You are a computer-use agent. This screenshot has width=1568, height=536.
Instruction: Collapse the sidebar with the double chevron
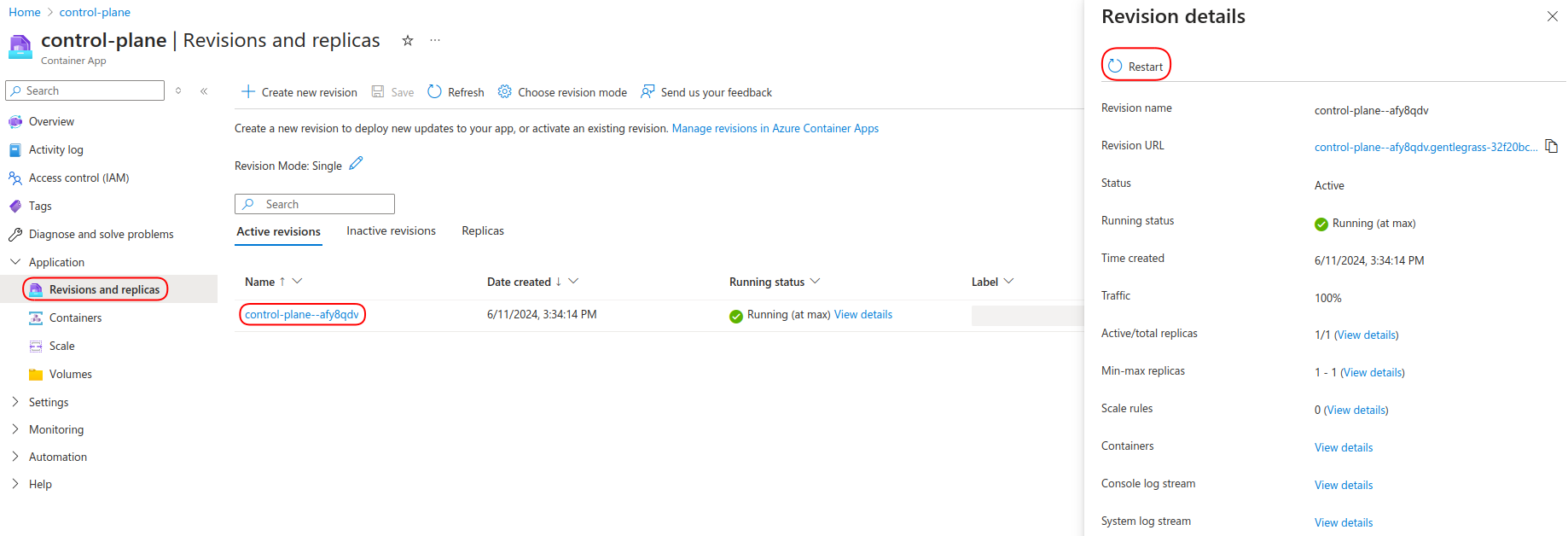click(204, 90)
